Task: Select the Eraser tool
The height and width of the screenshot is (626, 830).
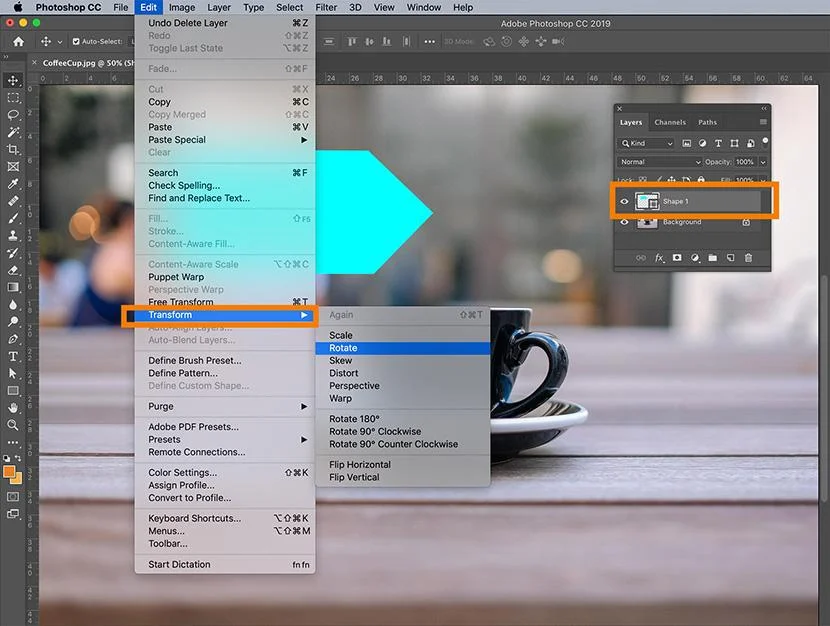Action: click(x=13, y=270)
